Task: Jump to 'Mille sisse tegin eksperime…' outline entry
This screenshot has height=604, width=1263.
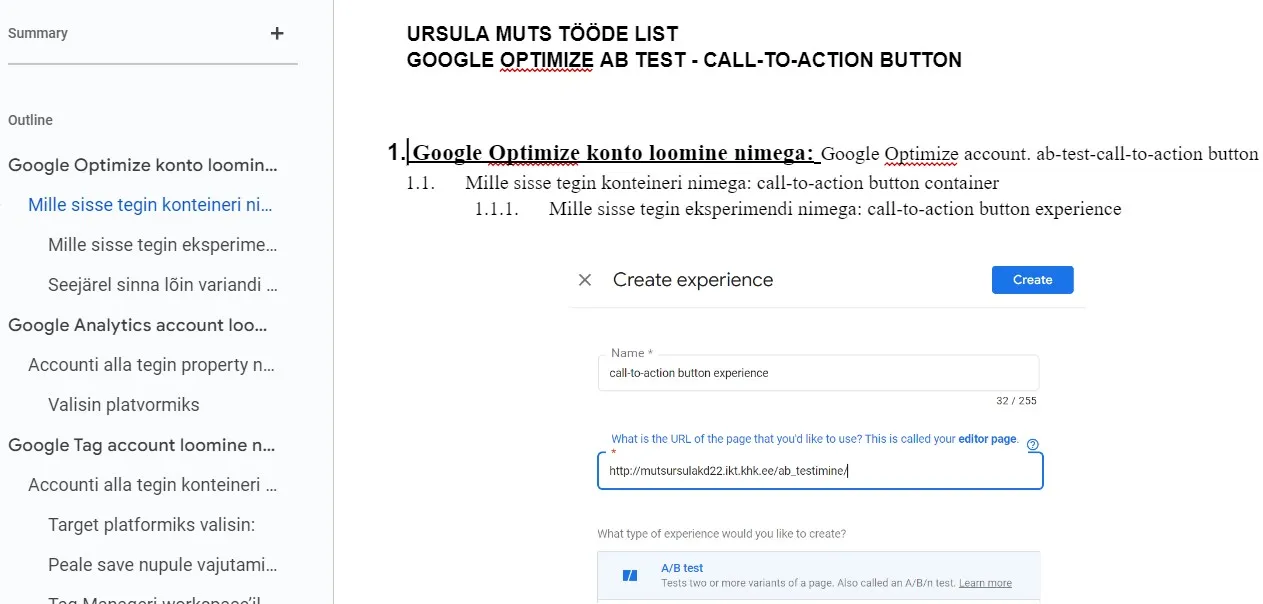Action: (163, 245)
